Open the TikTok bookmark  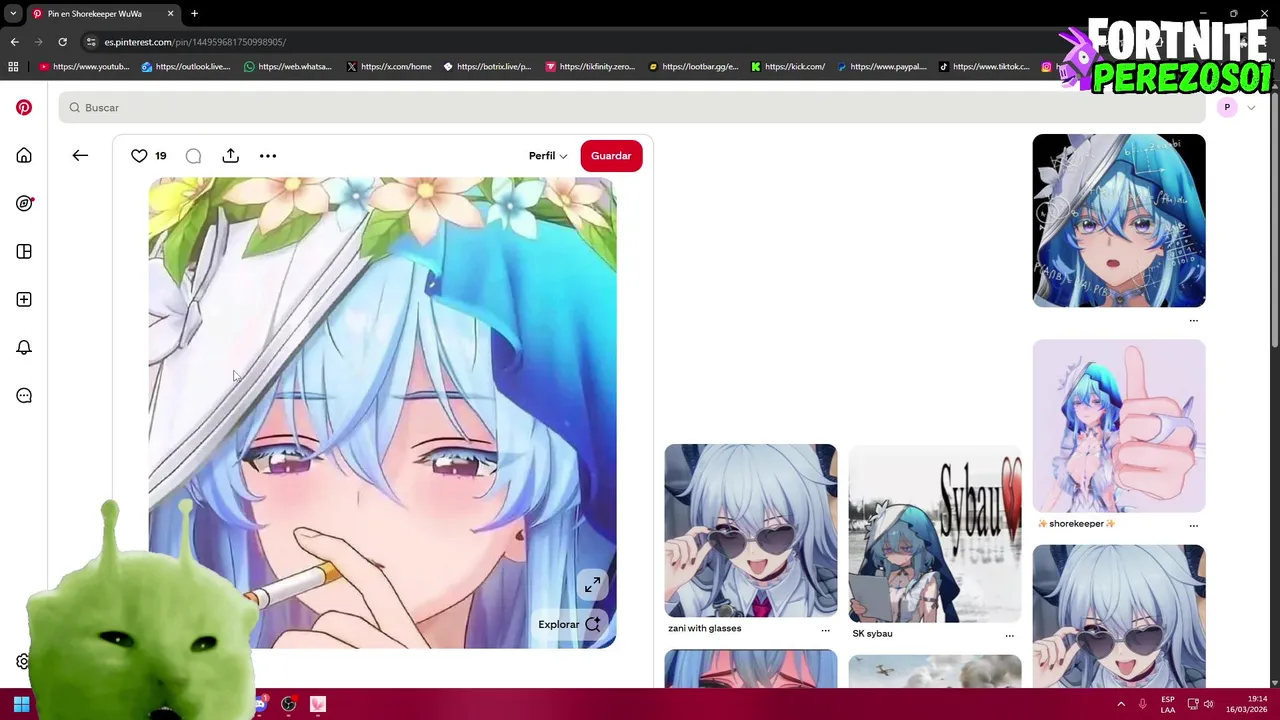[x=985, y=67]
